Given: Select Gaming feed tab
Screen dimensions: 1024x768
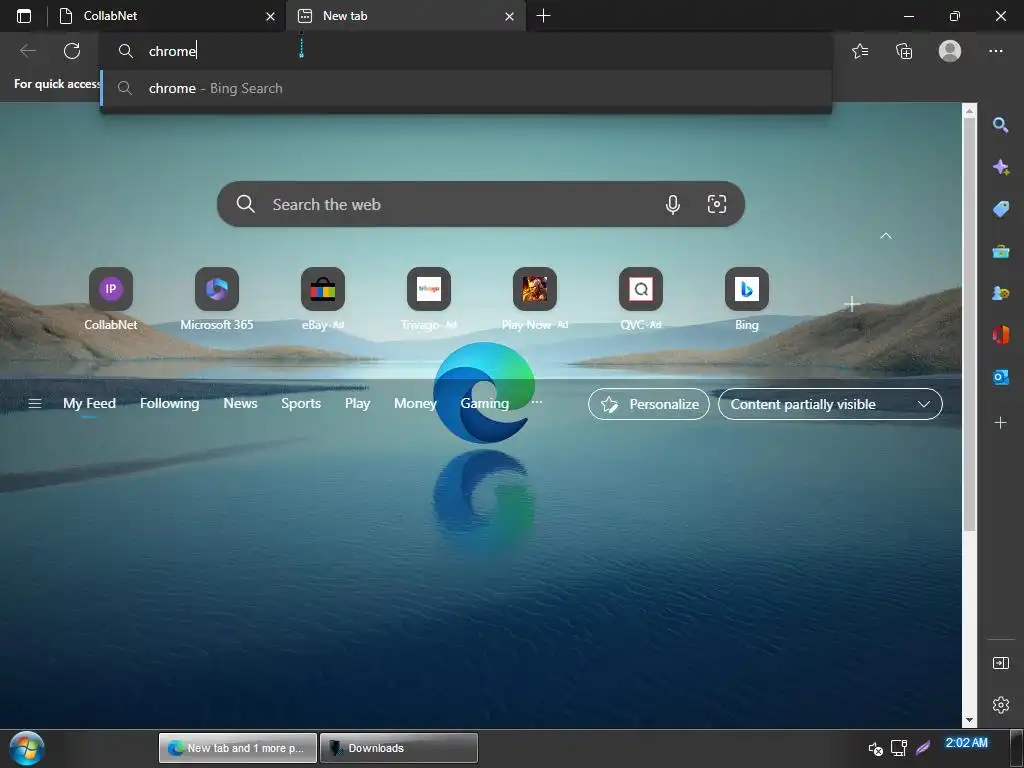Looking at the screenshot, I should pyautogui.click(x=485, y=404).
